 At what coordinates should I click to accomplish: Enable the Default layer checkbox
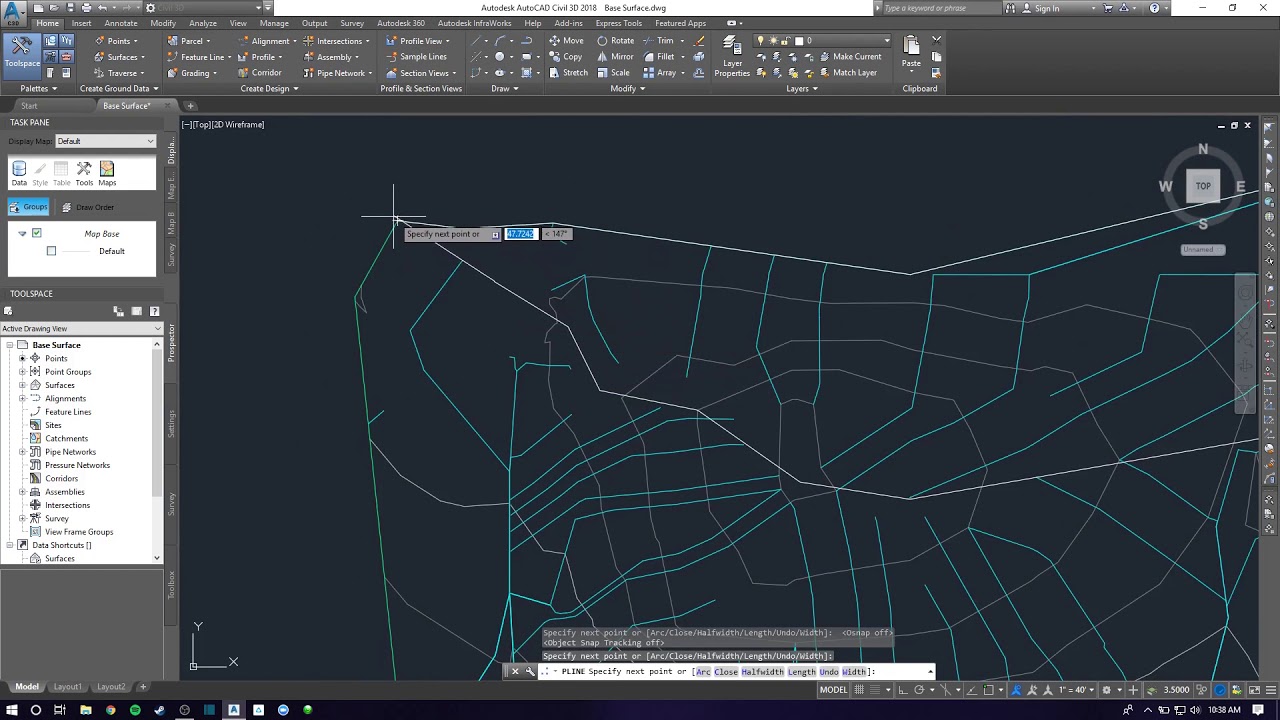tap(51, 251)
